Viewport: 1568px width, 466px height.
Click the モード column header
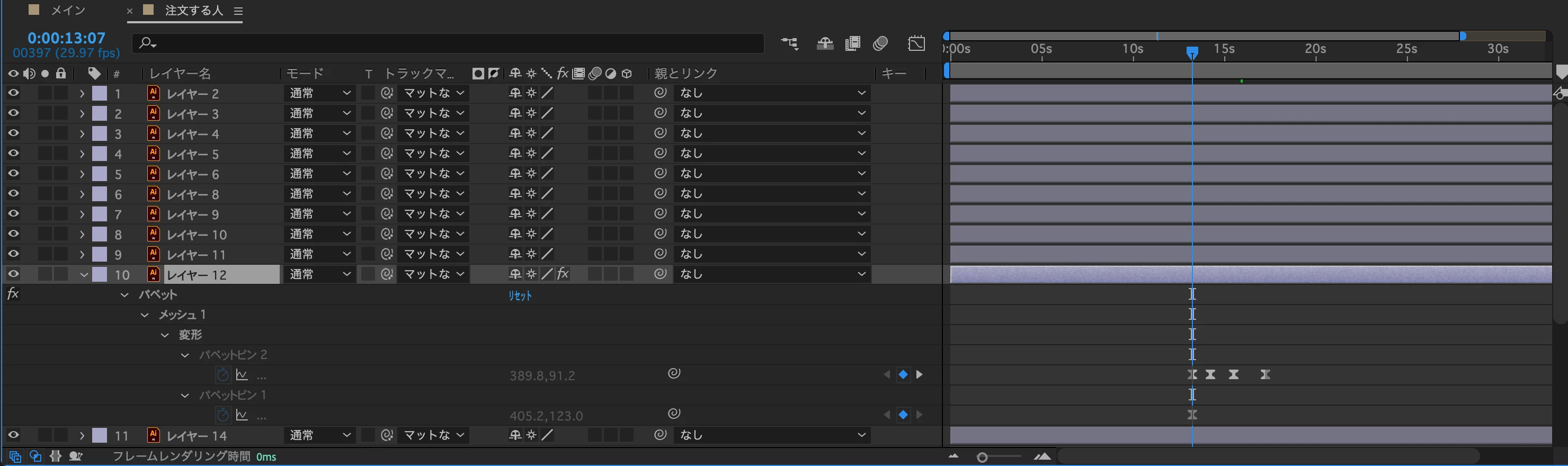tap(305, 74)
